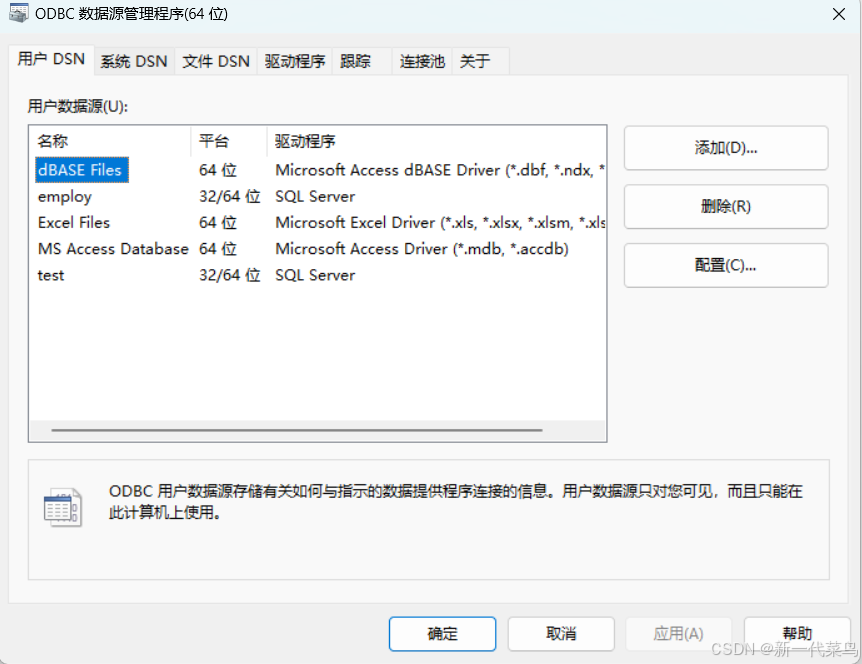Select the MS Access Database entry
862x664 pixels.
click(x=112, y=248)
